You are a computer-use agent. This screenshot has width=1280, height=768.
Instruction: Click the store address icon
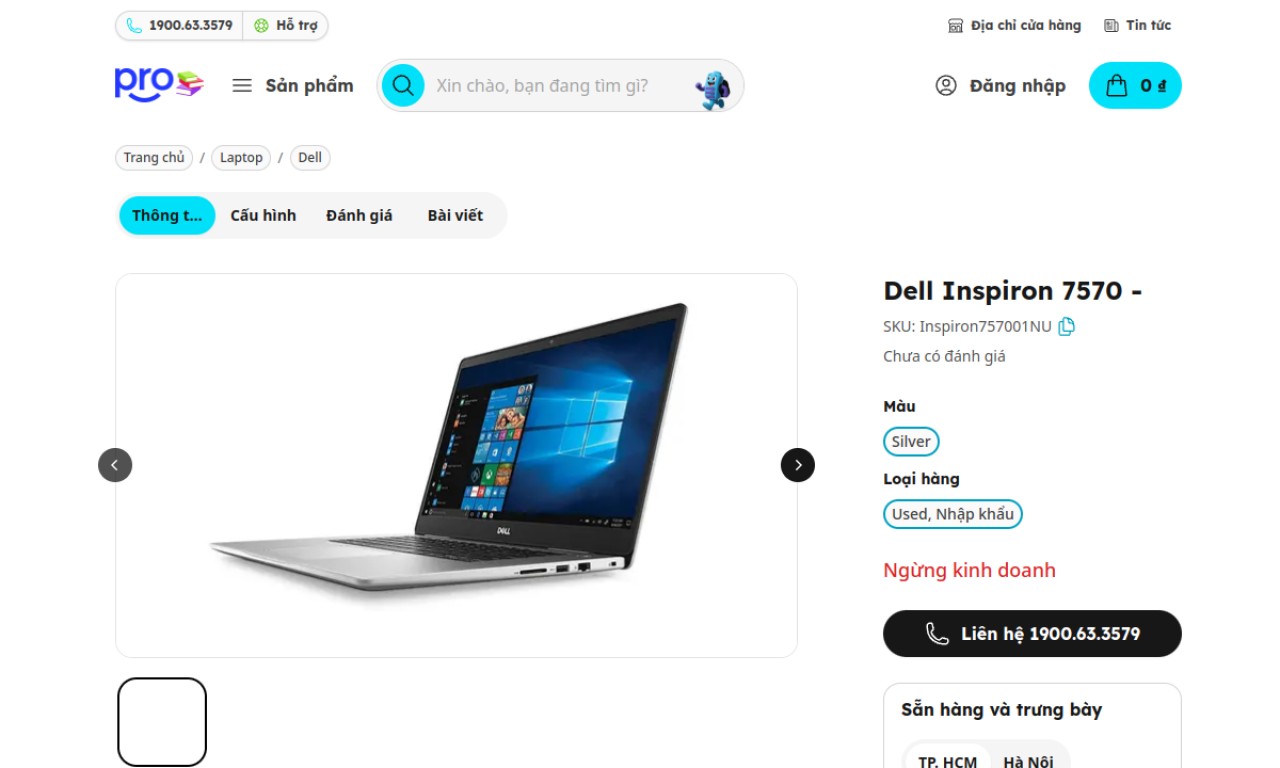pyautogui.click(x=955, y=26)
